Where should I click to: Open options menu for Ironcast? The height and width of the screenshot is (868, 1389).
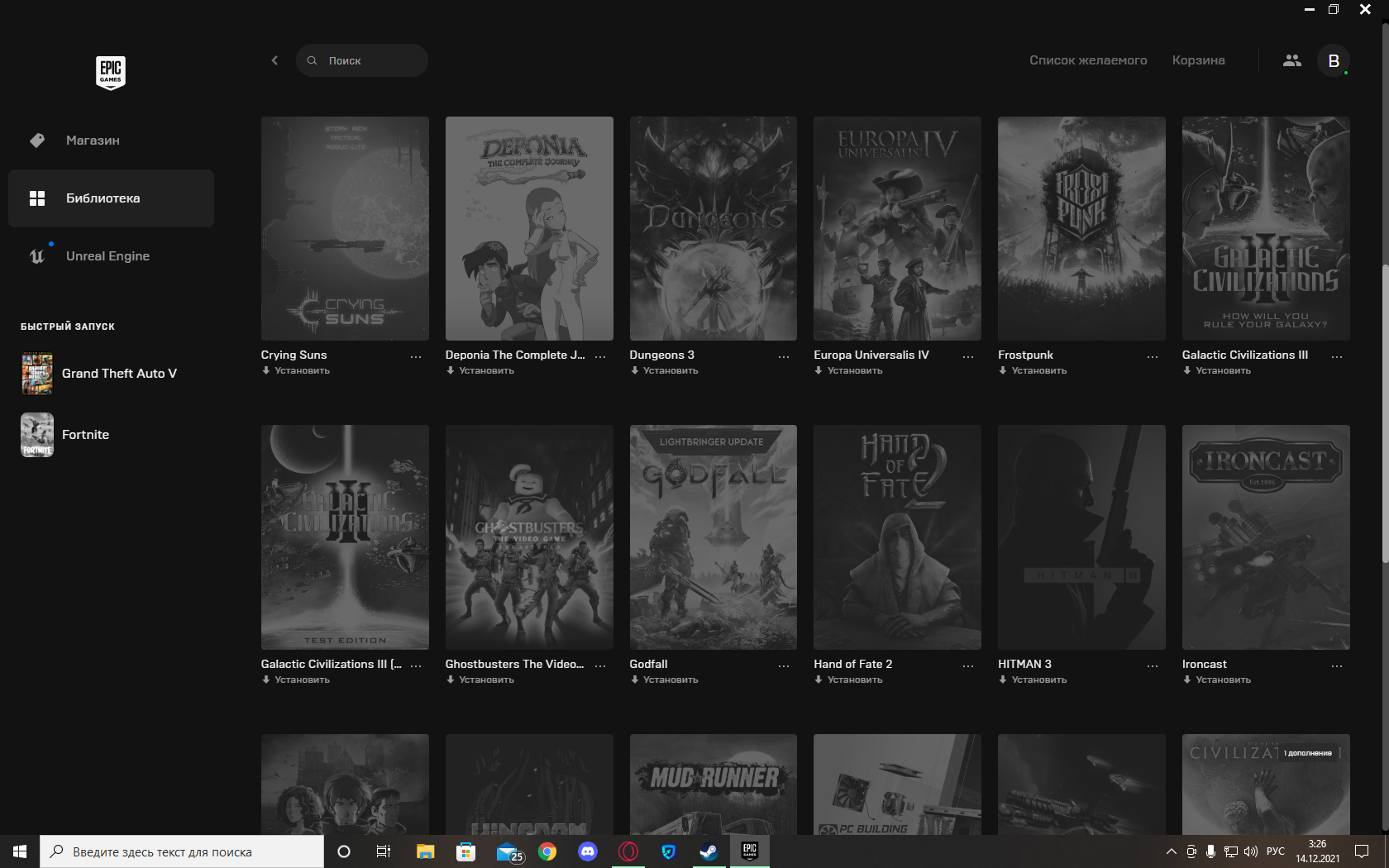point(1337,665)
